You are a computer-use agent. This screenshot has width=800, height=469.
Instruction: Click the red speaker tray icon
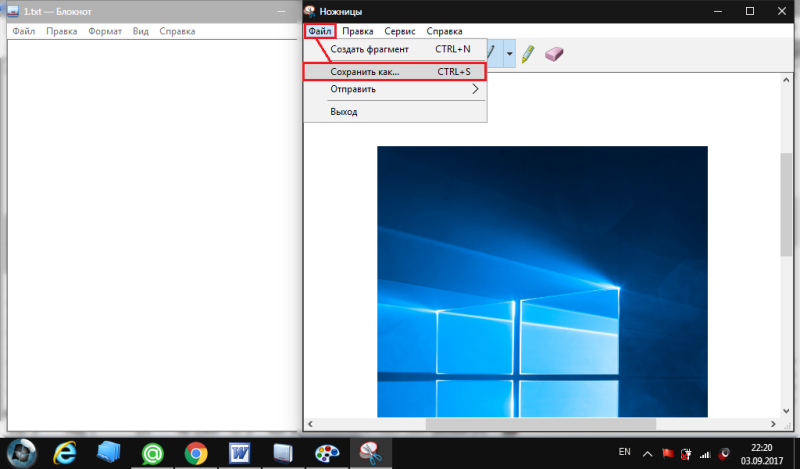(723, 453)
